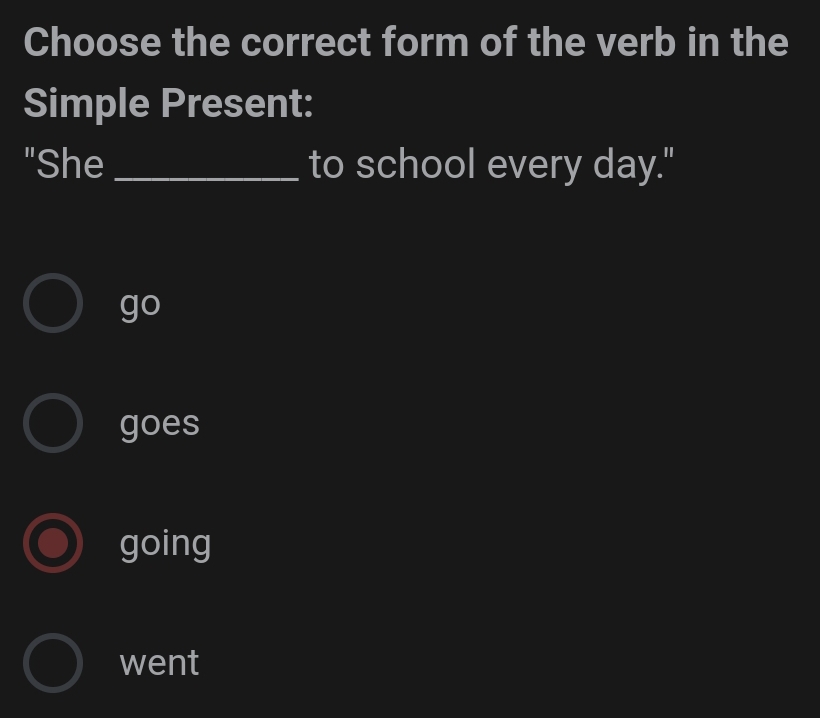The width and height of the screenshot is (820, 718).
Task: Click the word 'She' in the sentence
Action: click(x=69, y=164)
